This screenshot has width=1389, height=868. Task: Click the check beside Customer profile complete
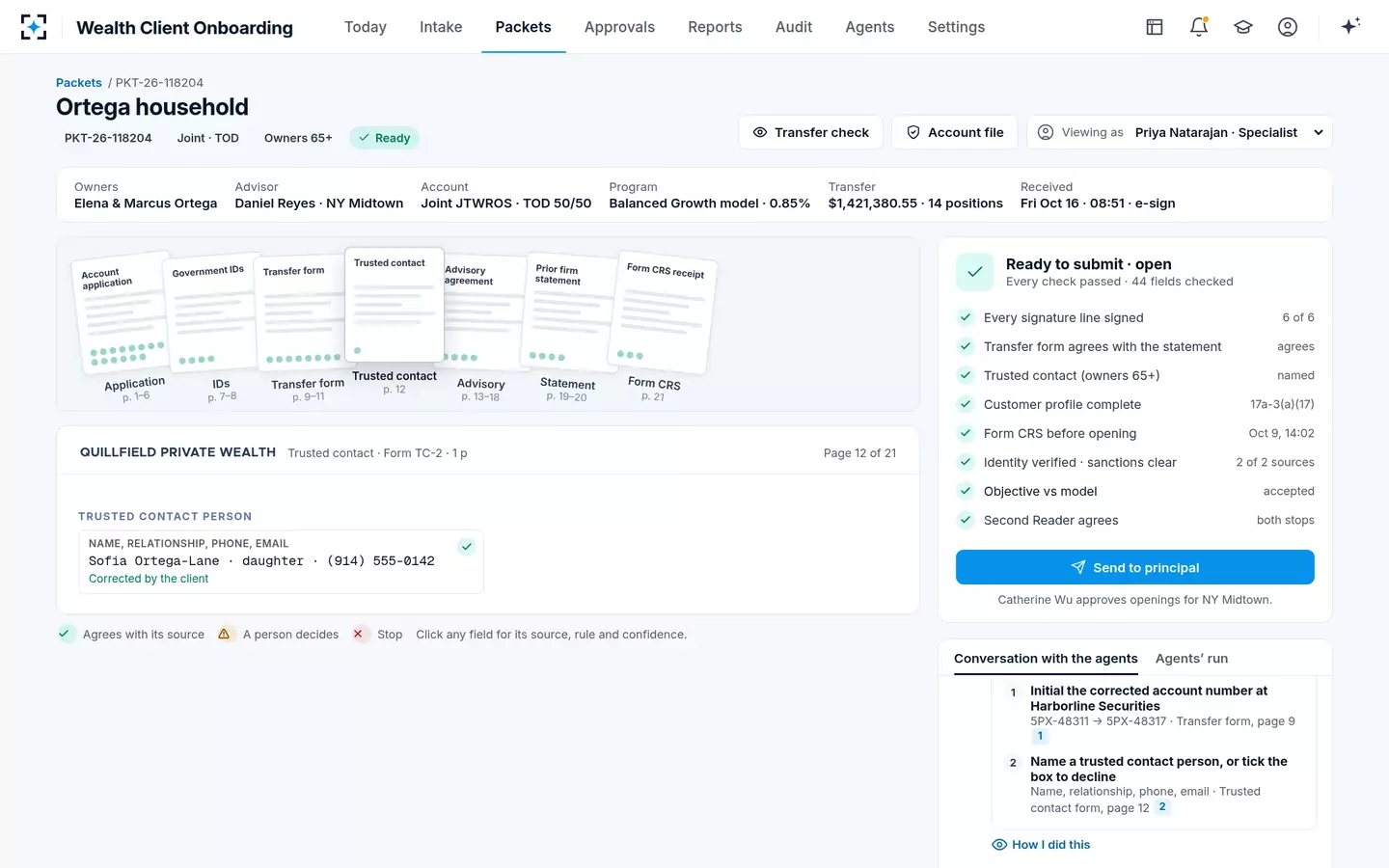coord(966,404)
